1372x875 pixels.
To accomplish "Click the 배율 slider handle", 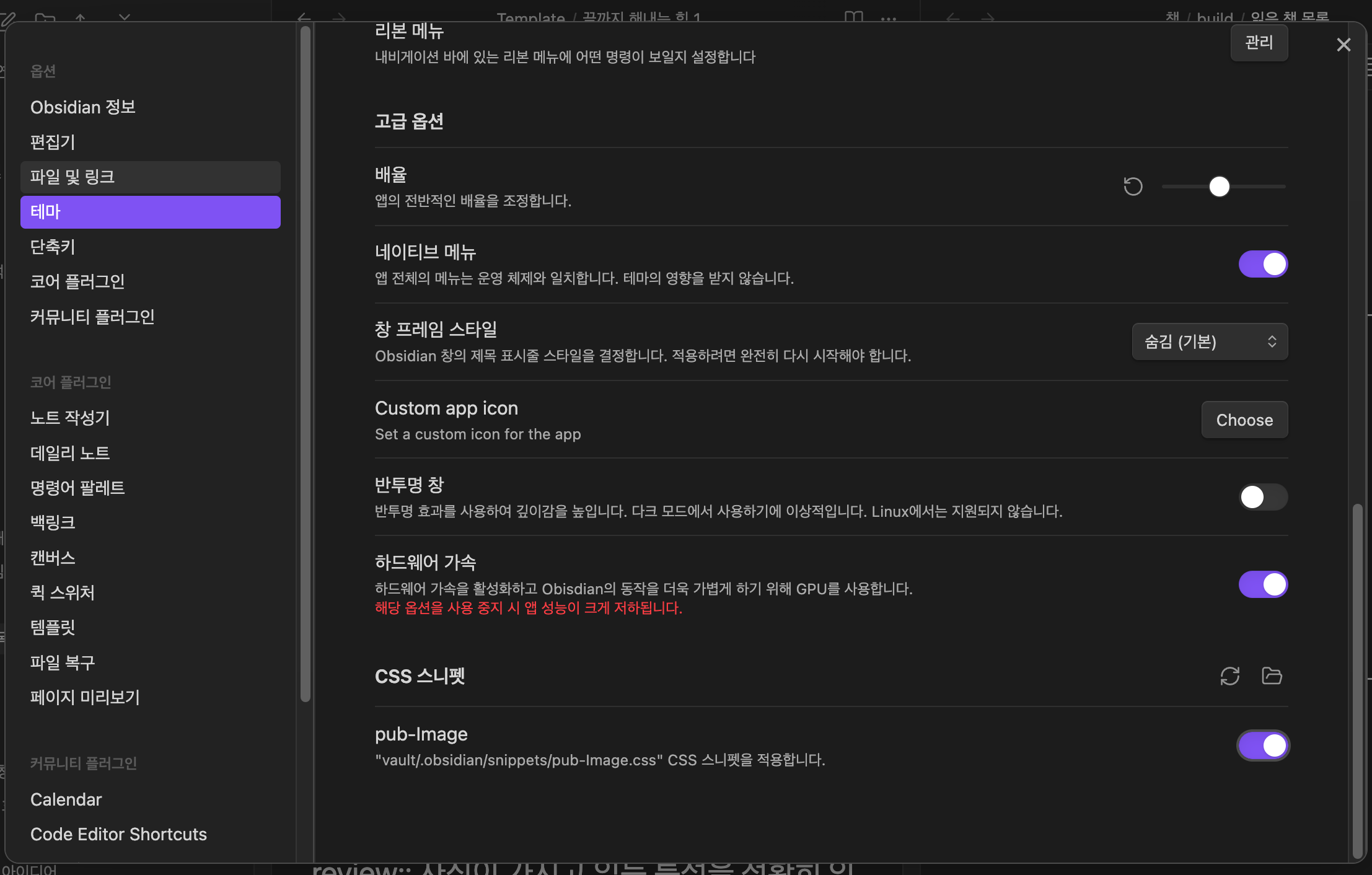I will [x=1219, y=187].
